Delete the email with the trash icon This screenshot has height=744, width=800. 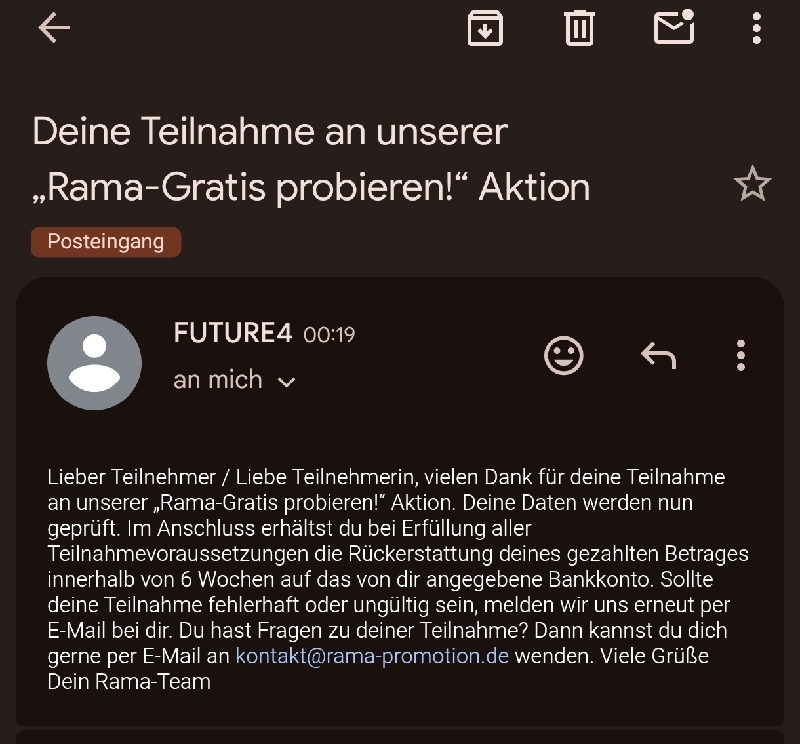pyautogui.click(x=579, y=28)
